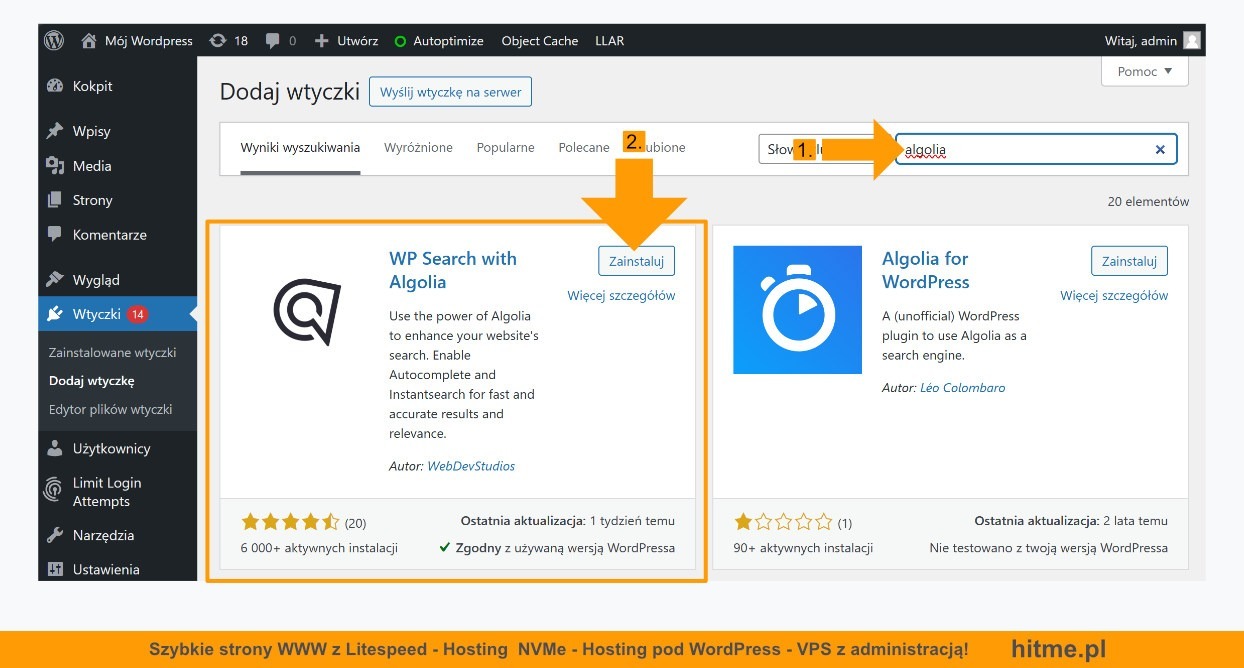
Task: Expand the Pomoc help dropdown
Action: pyautogui.click(x=1144, y=72)
